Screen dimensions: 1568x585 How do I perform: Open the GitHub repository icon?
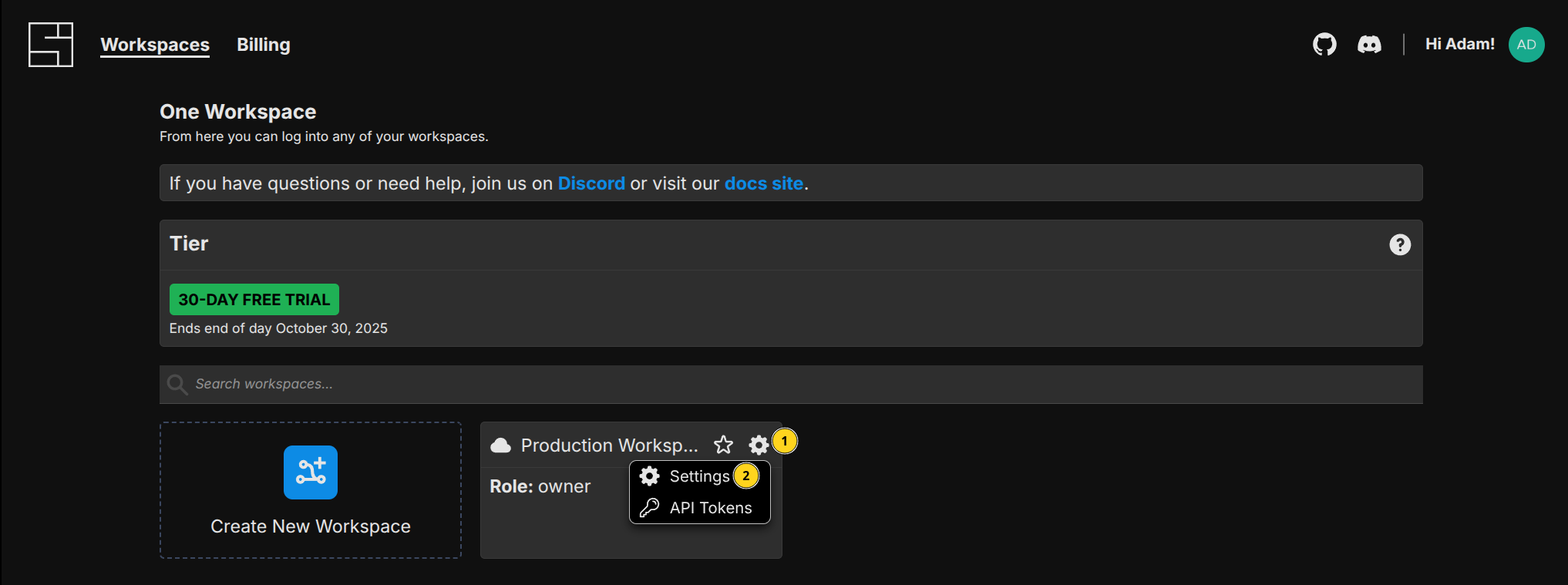[1324, 45]
